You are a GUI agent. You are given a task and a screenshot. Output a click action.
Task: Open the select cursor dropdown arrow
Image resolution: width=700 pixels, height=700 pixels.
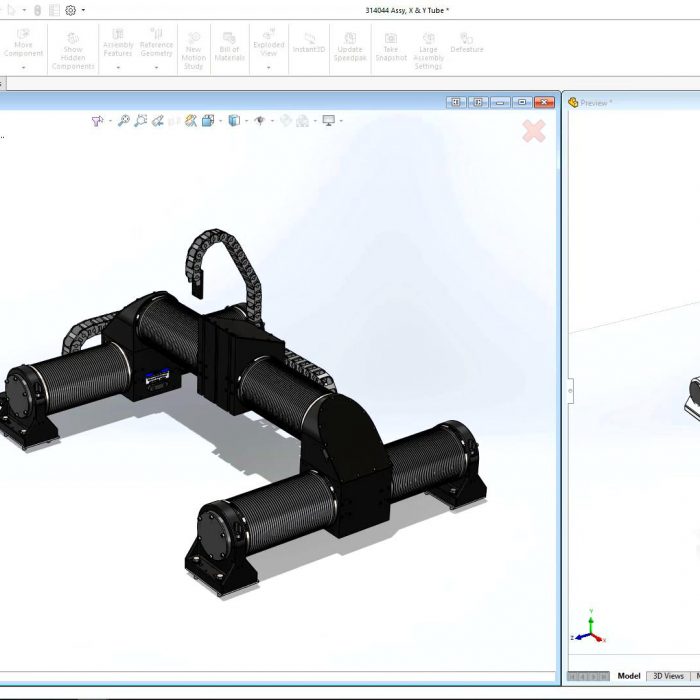(x=24, y=10)
